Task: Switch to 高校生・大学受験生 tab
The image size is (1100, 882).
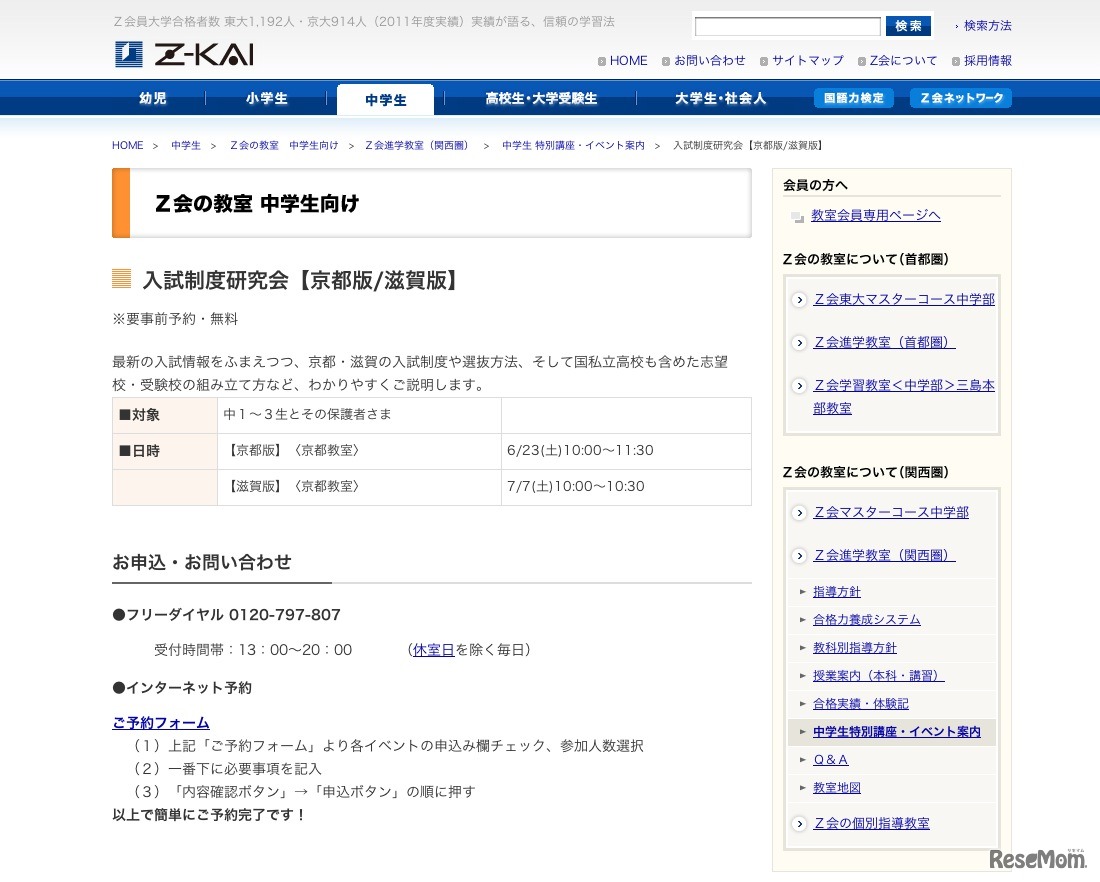Action: pos(541,99)
